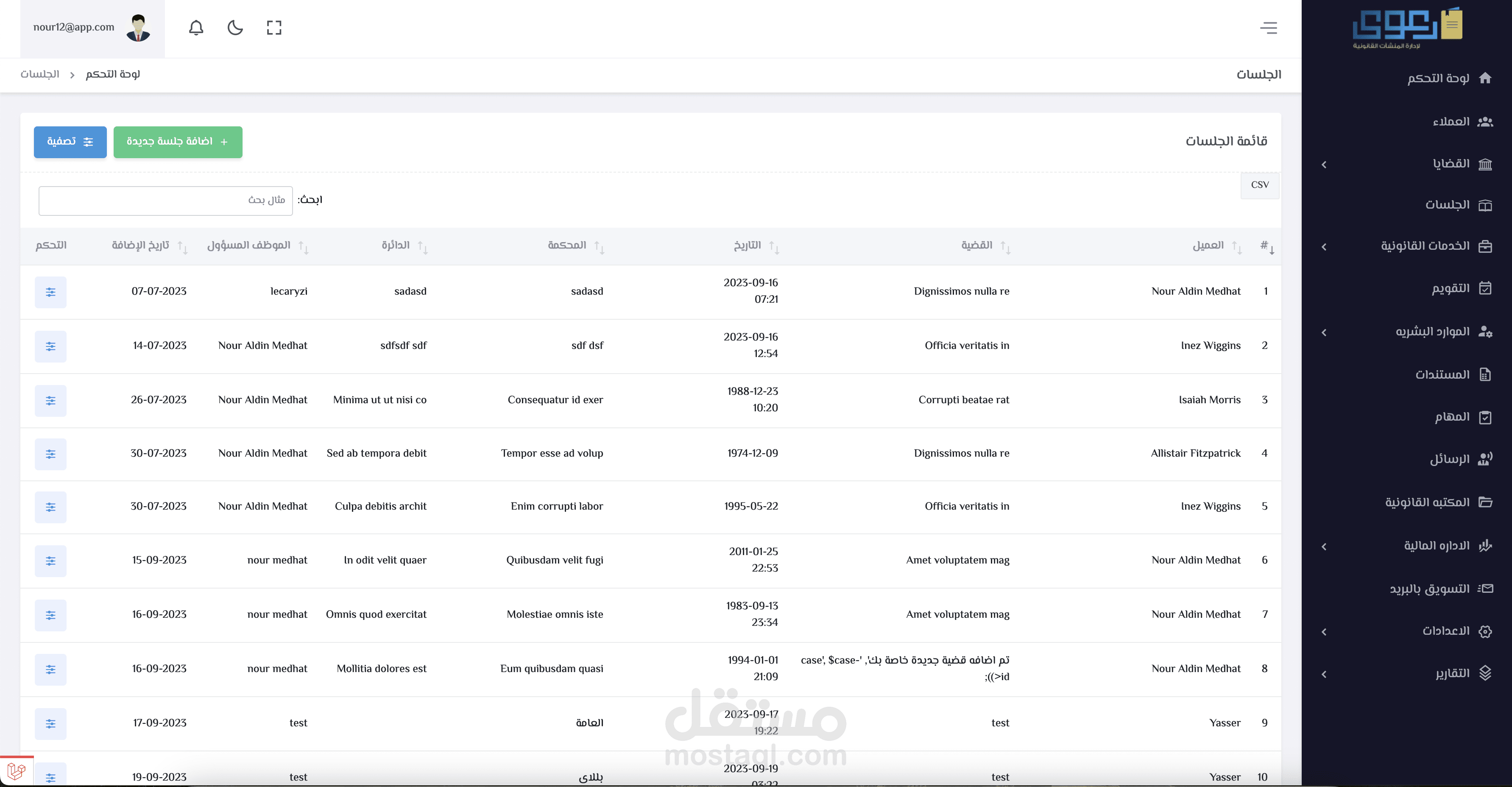
Task: Click the user avatar picture
Action: point(139,28)
